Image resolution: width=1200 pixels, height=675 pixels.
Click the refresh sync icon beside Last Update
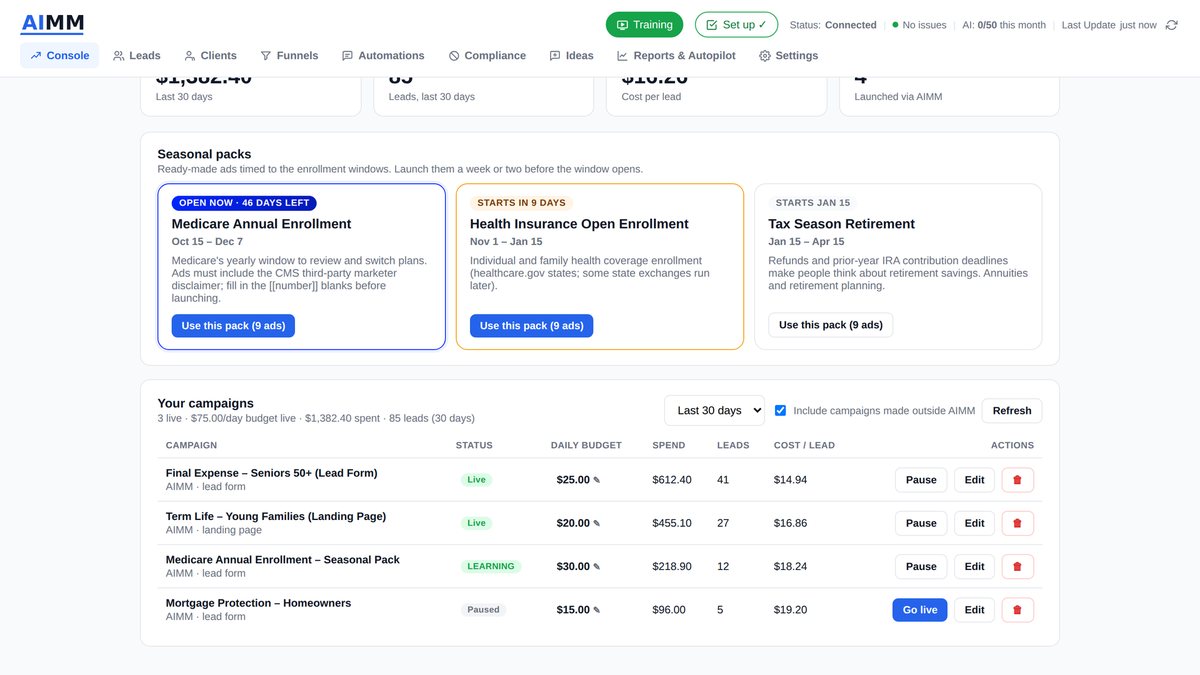pyautogui.click(x=1172, y=25)
